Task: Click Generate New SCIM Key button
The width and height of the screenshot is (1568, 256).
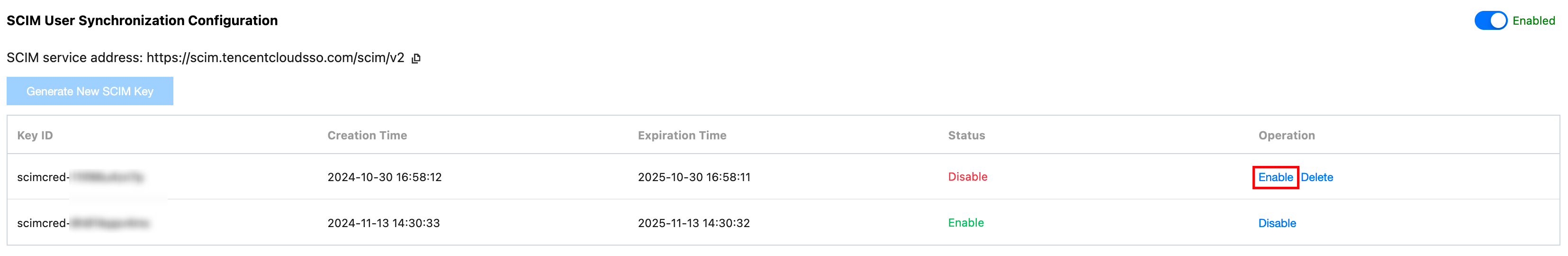Action: coord(90,91)
